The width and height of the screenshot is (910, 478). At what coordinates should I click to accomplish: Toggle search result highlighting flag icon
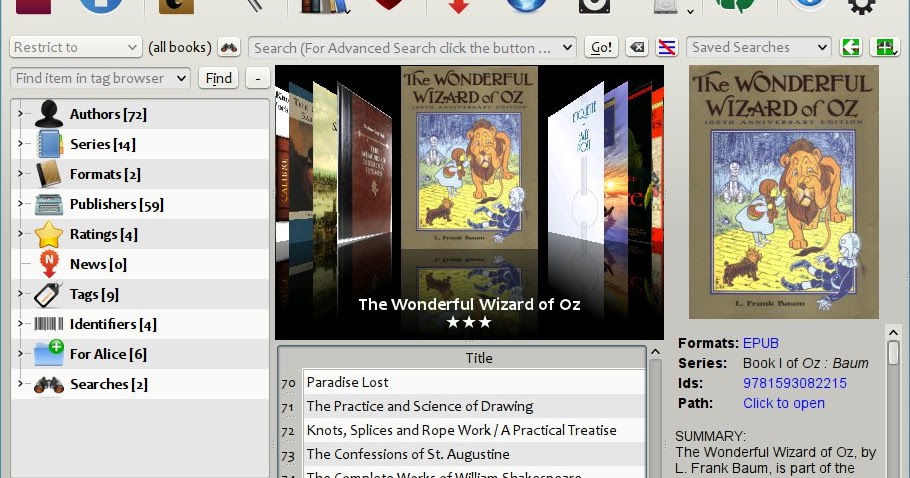667,48
